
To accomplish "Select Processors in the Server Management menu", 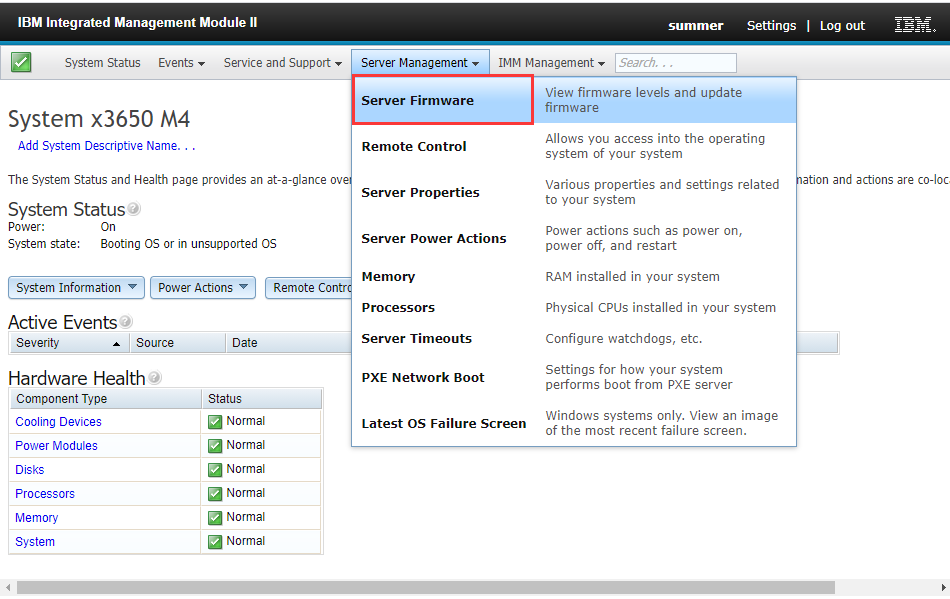I will (398, 308).
